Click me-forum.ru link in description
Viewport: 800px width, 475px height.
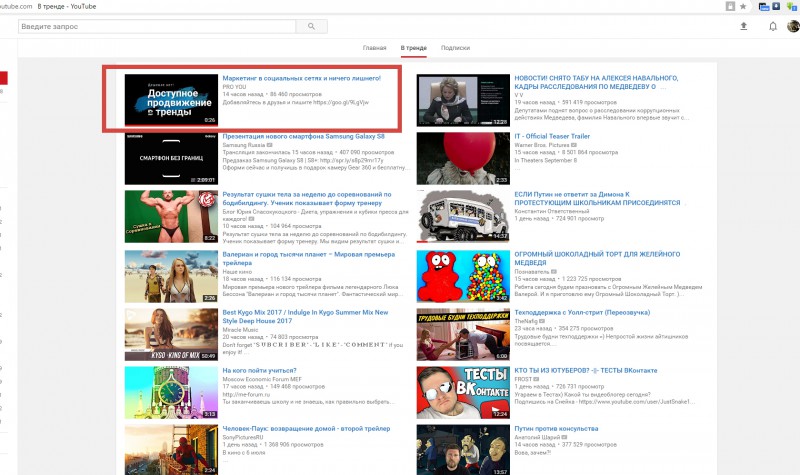(x=246, y=394)
